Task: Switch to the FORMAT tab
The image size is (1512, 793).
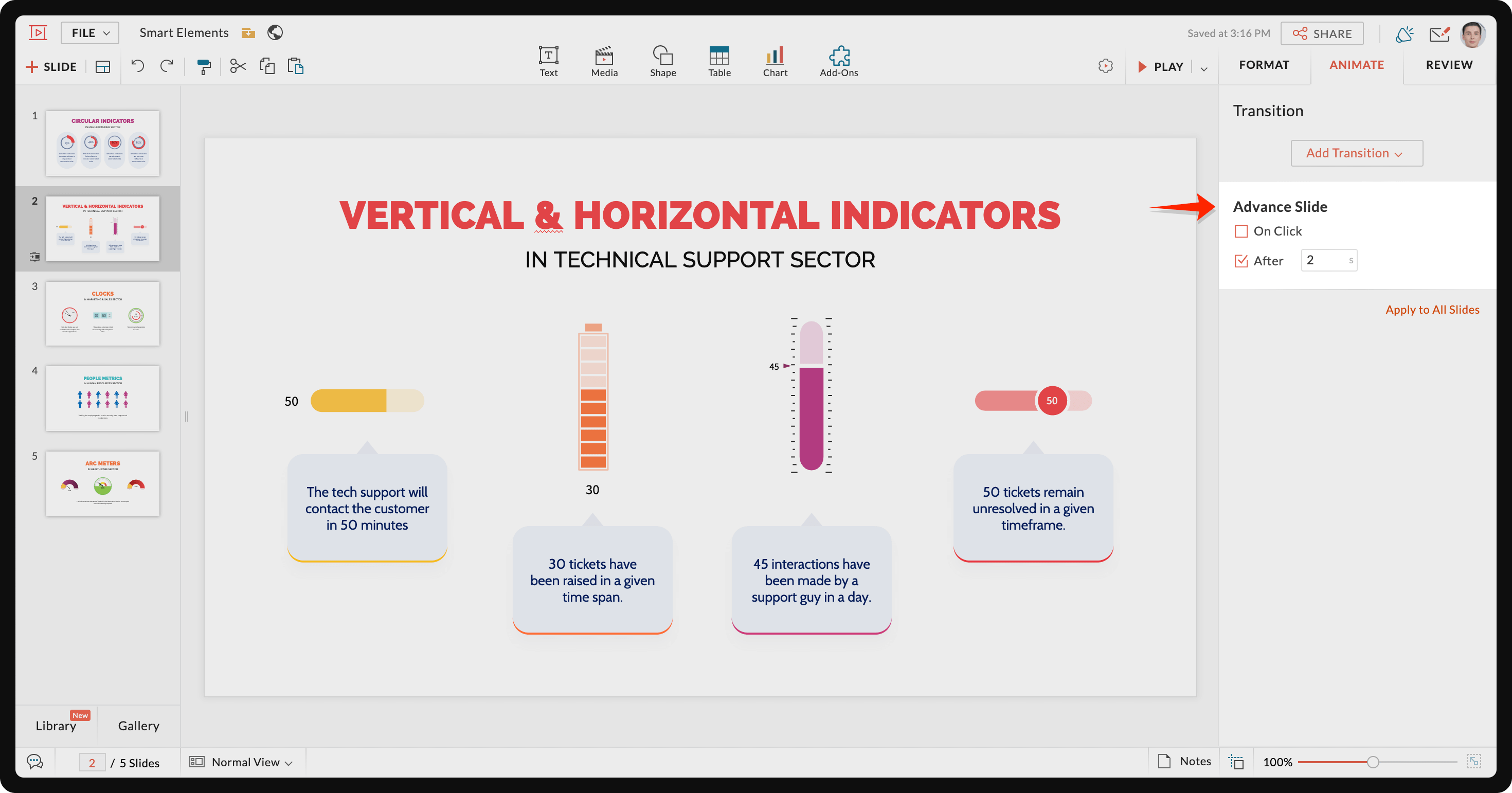Action: pos(1264,65)
